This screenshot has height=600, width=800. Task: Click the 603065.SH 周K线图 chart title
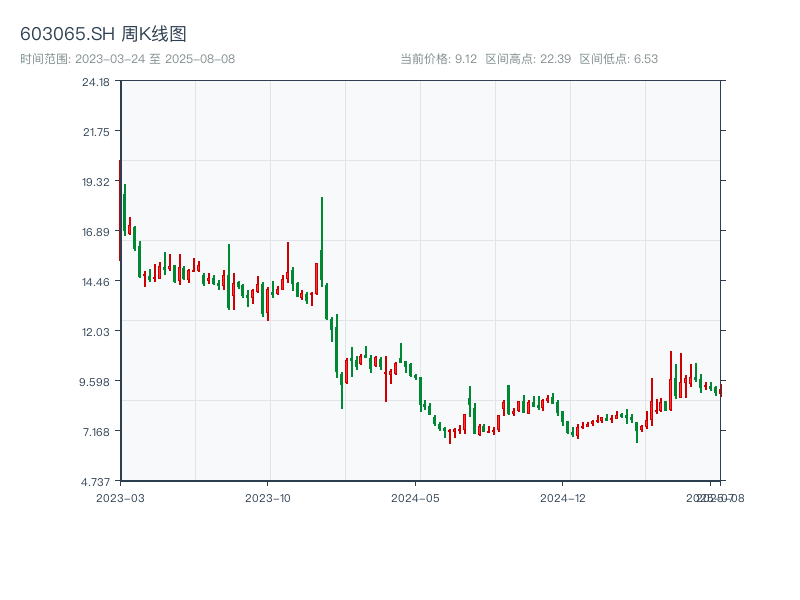pyautogui.click(x=103, y=34)
